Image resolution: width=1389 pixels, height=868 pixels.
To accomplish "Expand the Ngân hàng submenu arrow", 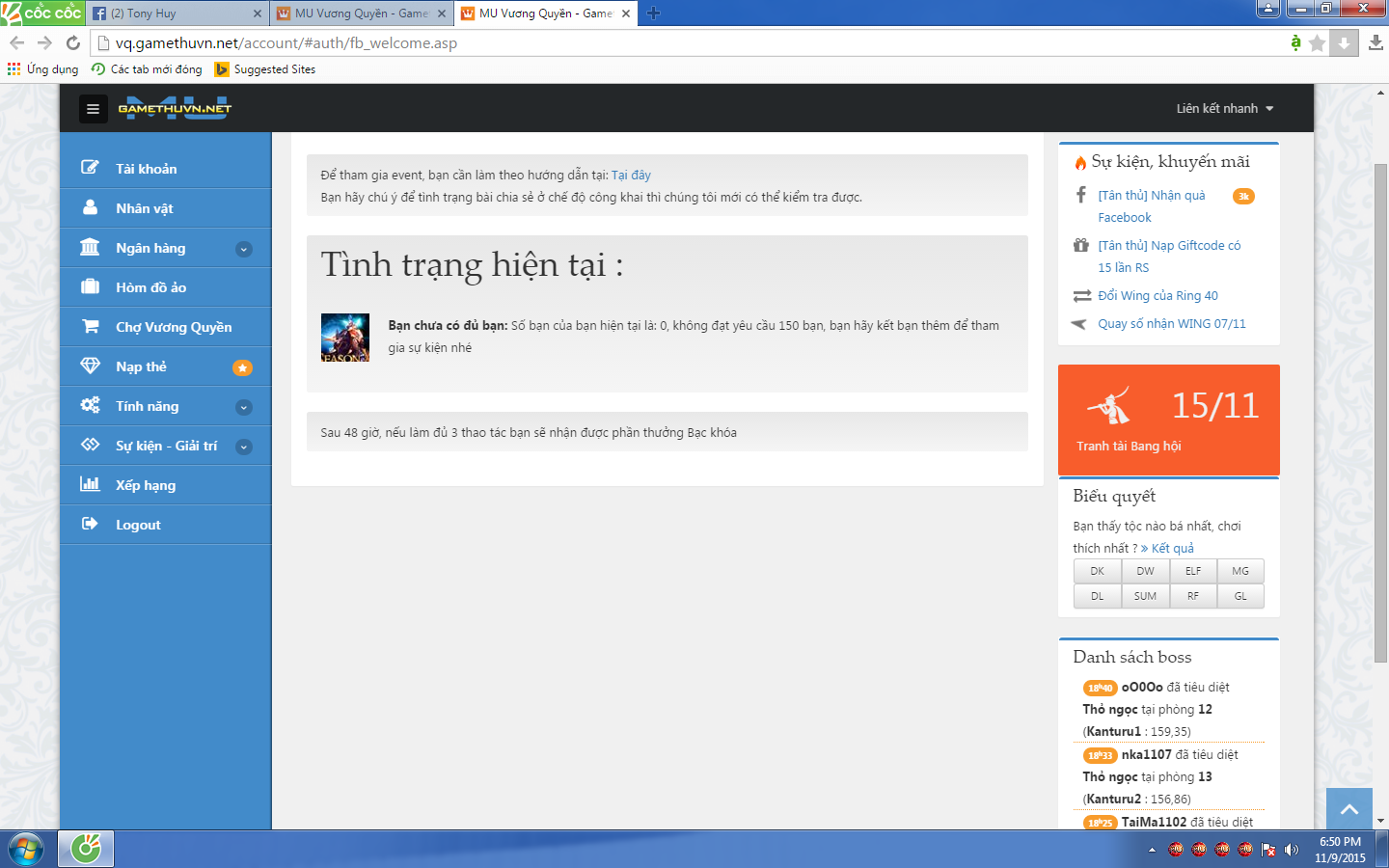I will 244,249.
